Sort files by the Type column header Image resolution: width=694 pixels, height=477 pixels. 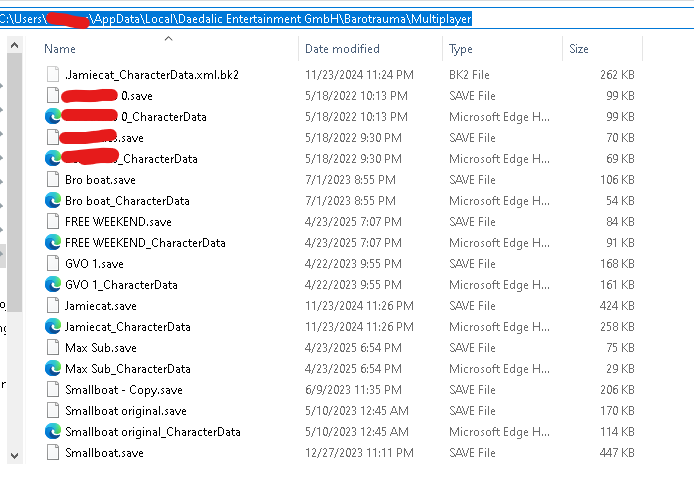[461, 49]
